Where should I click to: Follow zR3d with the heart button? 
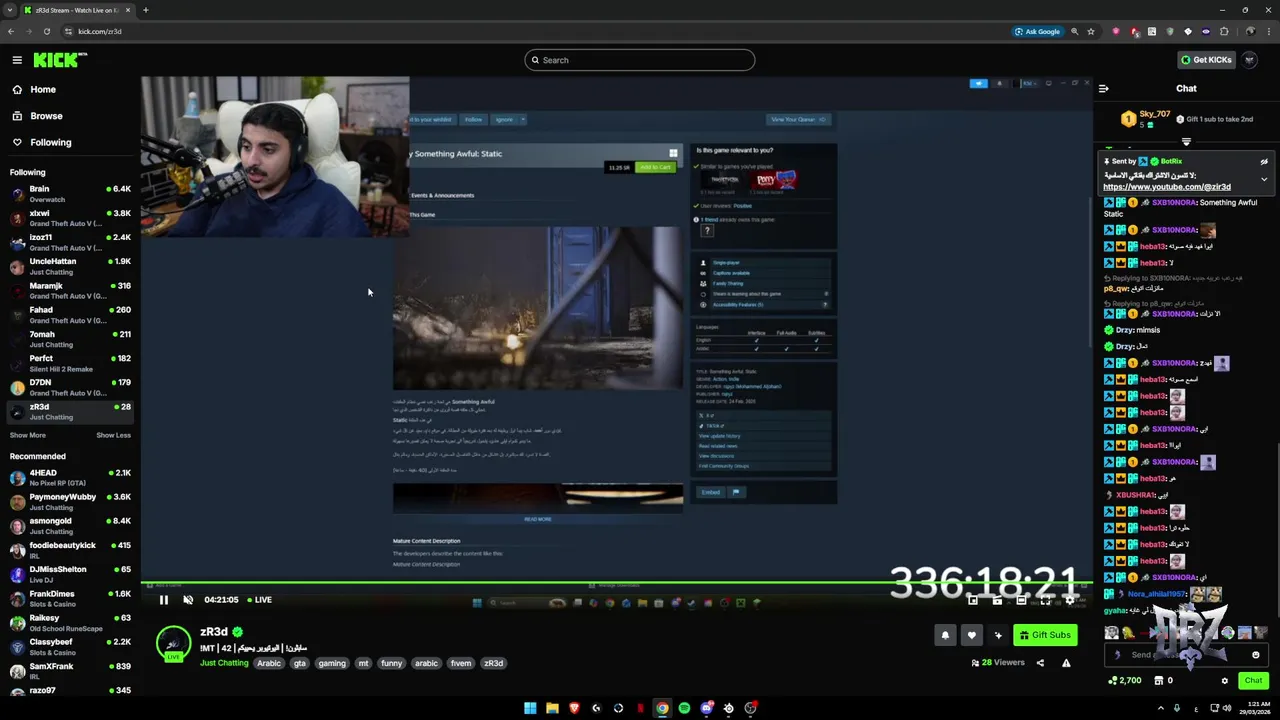click(971, 635)
